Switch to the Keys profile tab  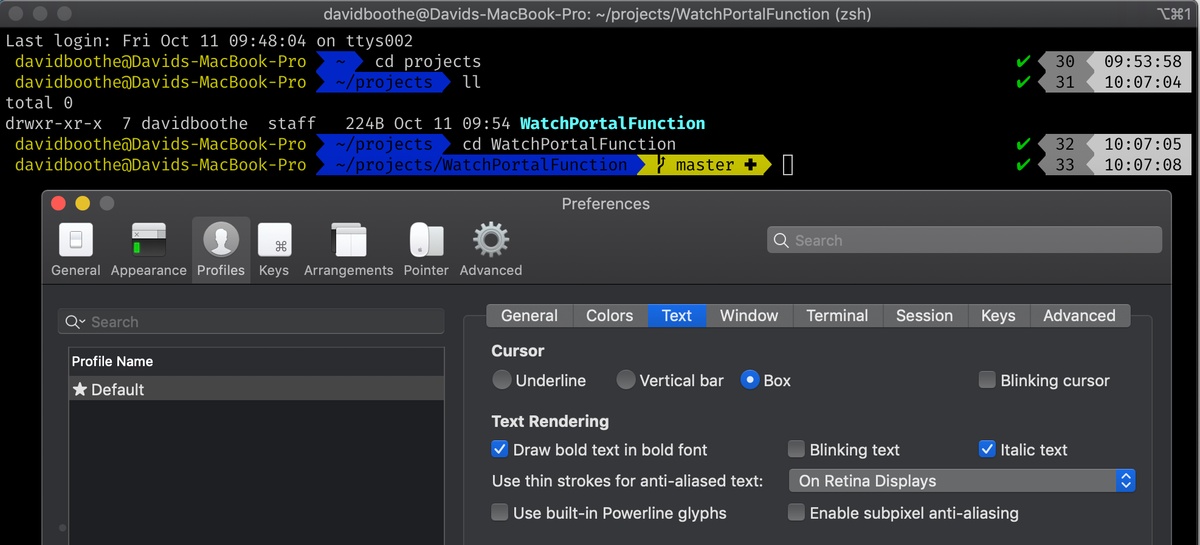click(x=998, y=315)
